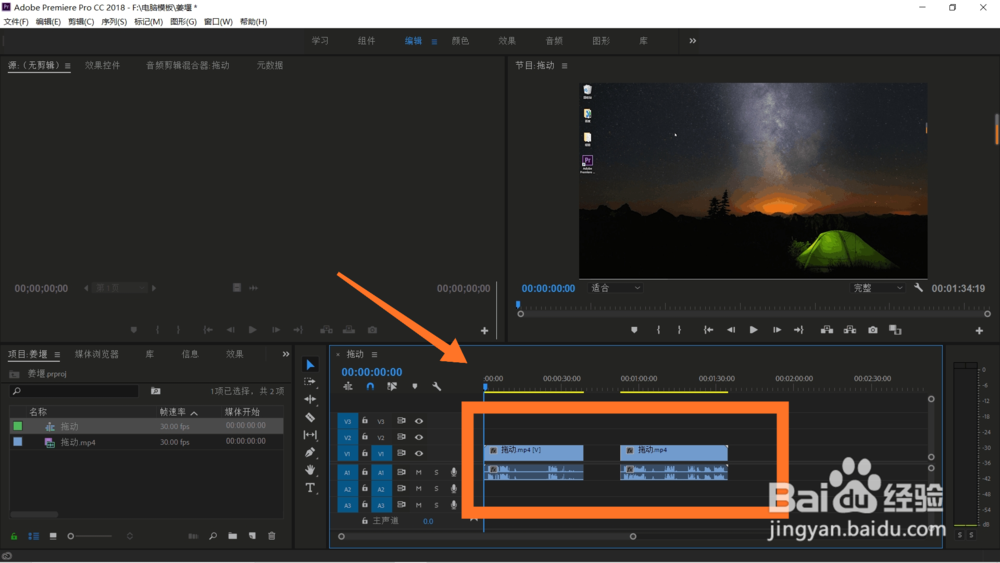Open the 媒体浏览器 tab
This screenshot has height=563, width=1000.
(x=97, y=354)
